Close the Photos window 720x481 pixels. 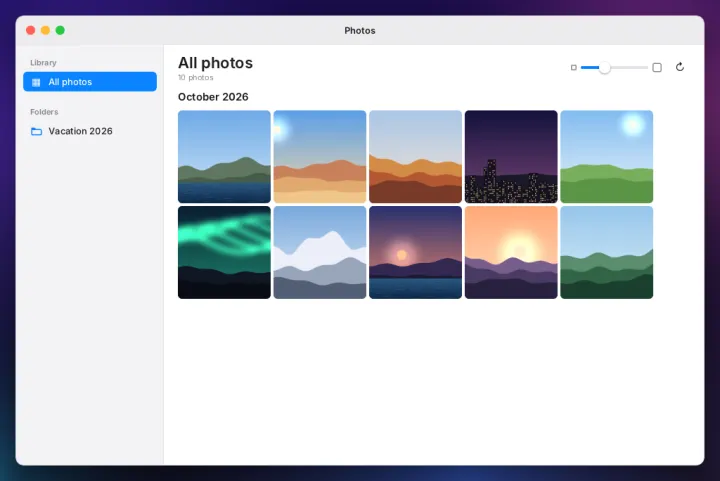(x=31, y=30)
